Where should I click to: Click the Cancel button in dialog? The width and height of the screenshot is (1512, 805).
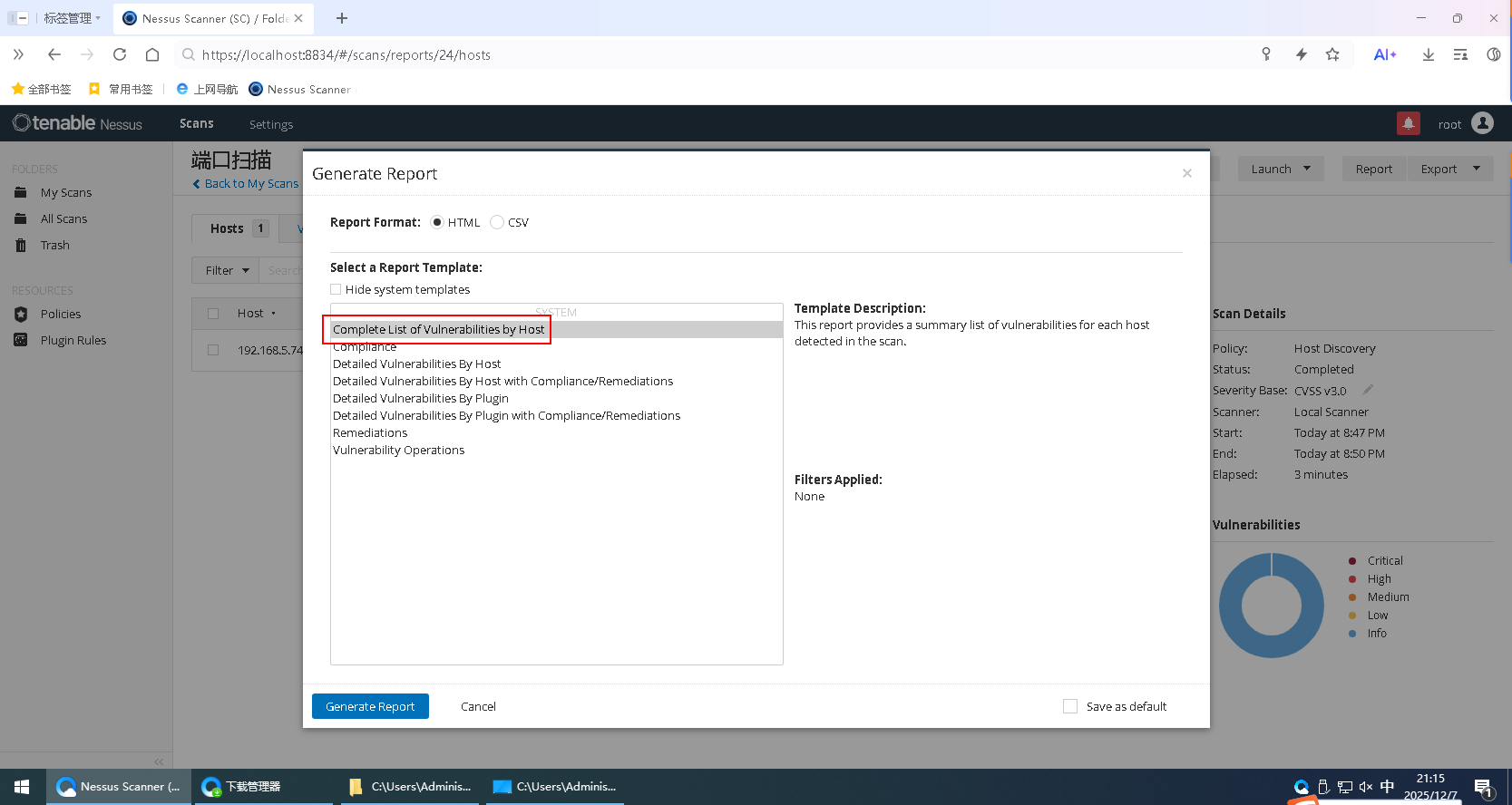[x=478, y=706]
